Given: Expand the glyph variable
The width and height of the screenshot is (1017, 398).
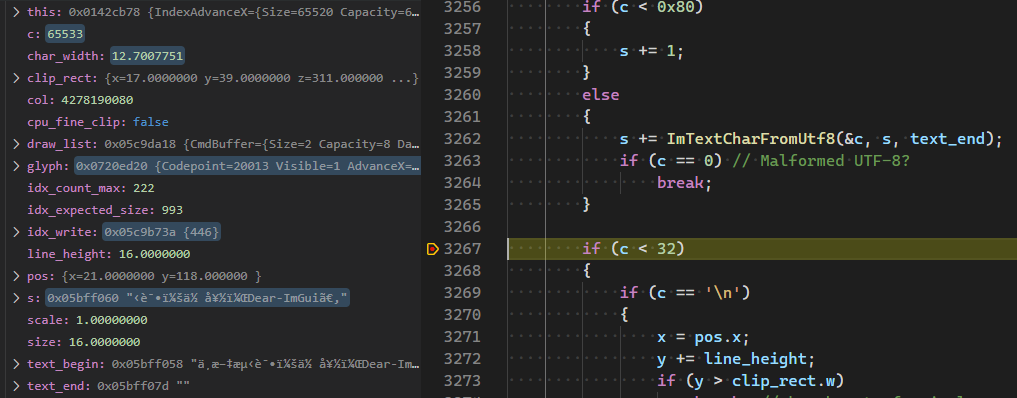Looking at the screenshot, I should 16,167.
